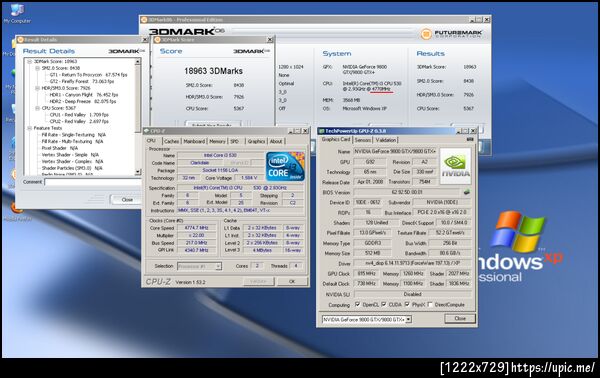Click into the Comment text field

pos(94,182)
